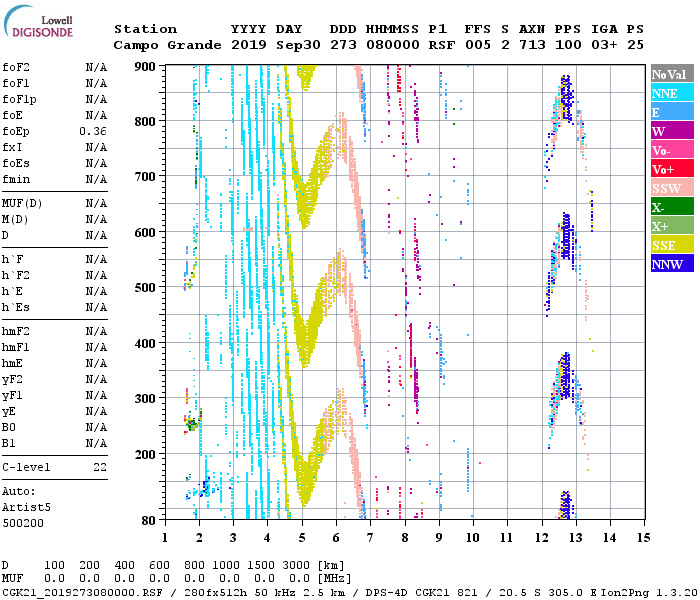Click the B0 parameter label
The width and height of the screenshot is (700, 600).
click(x=8, y=428)
